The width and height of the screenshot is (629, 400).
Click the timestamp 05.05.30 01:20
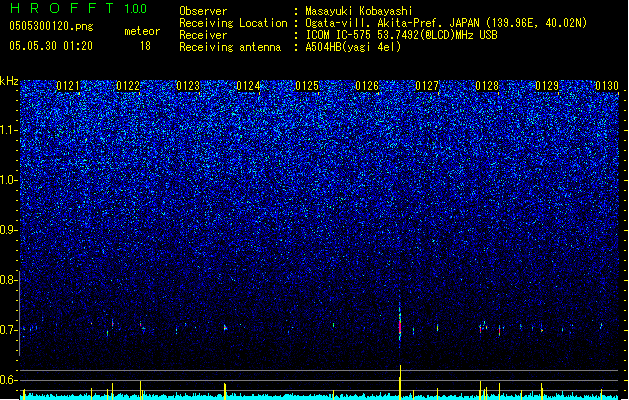point(51,46)
